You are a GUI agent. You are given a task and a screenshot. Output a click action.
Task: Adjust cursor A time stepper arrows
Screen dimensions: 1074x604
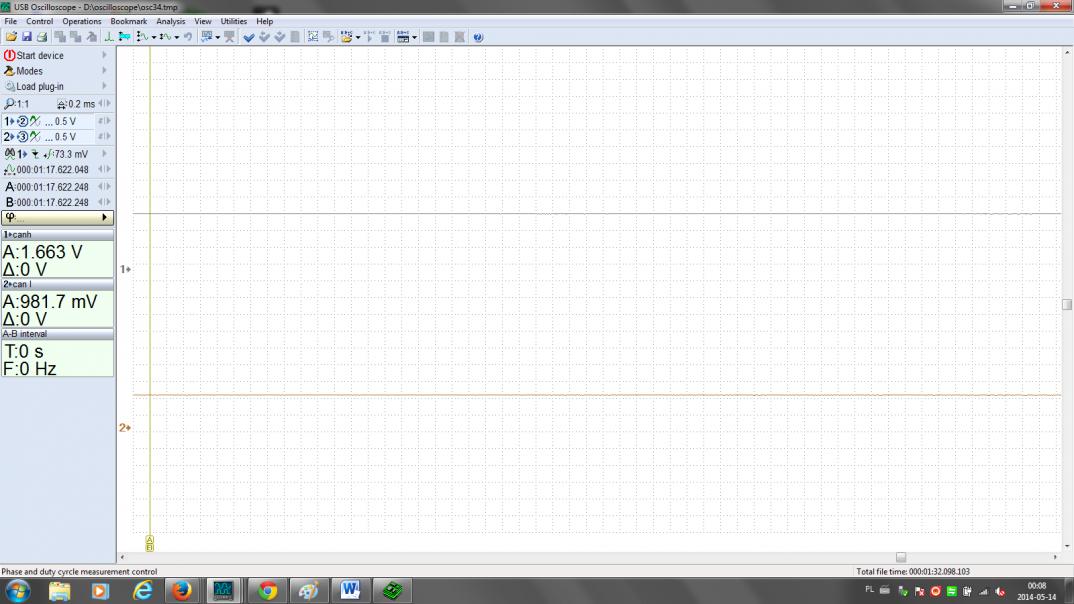point(104,186)
